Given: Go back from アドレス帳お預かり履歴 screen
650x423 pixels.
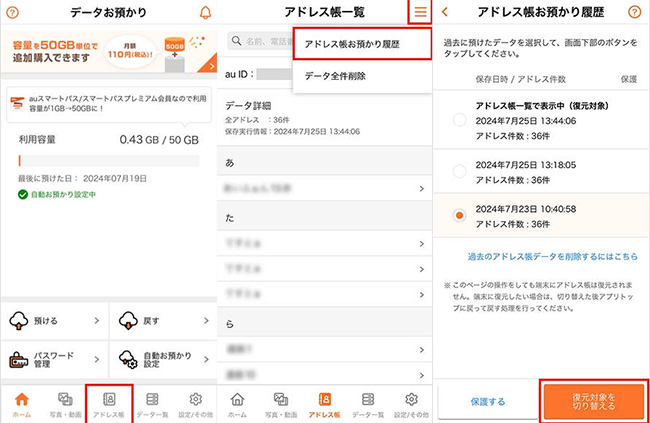Looking at the screenshot, I should coord(445,12).
